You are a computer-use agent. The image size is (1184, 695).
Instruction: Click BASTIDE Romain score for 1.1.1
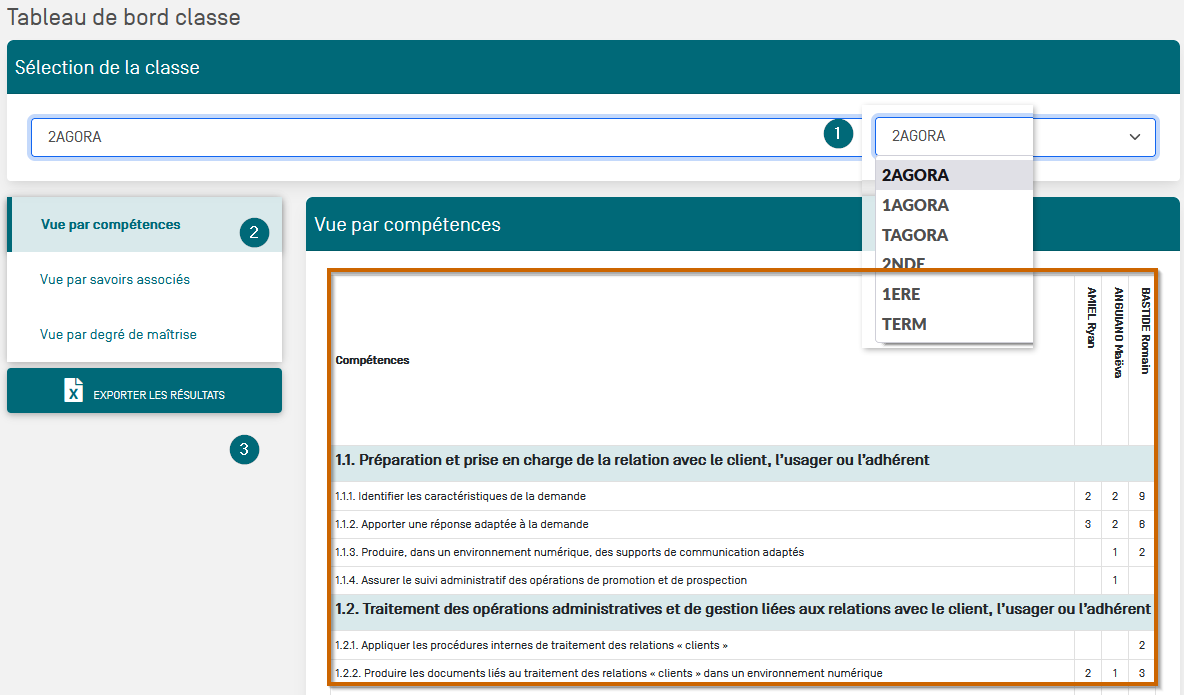tap(1141, 496)
